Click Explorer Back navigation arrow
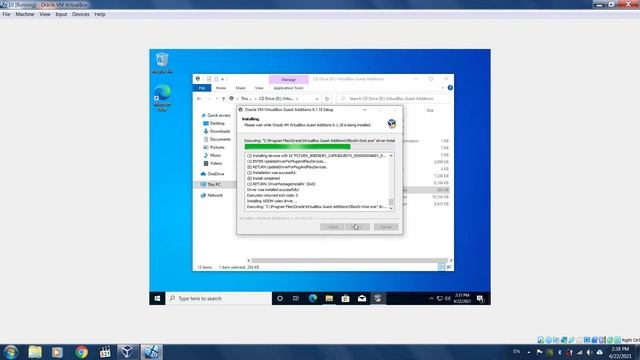Viewport: 640px width, 360px height. coord(199,99)
